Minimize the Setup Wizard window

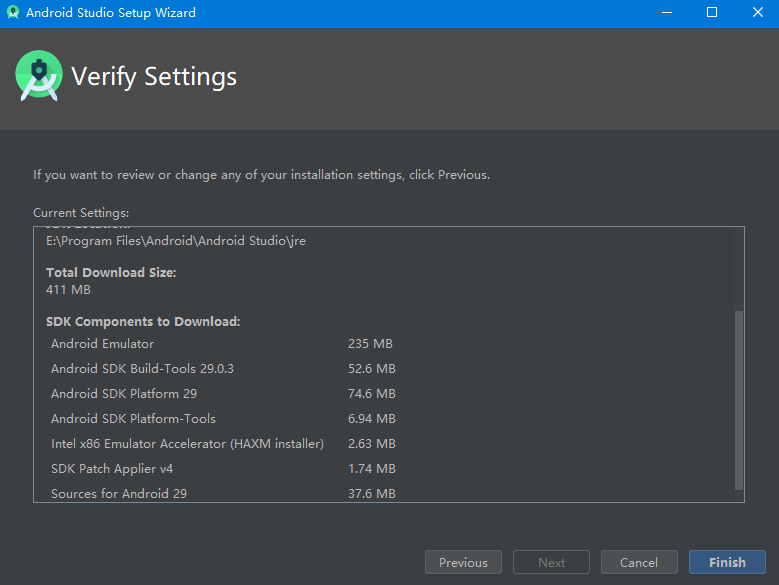[667, 12]
